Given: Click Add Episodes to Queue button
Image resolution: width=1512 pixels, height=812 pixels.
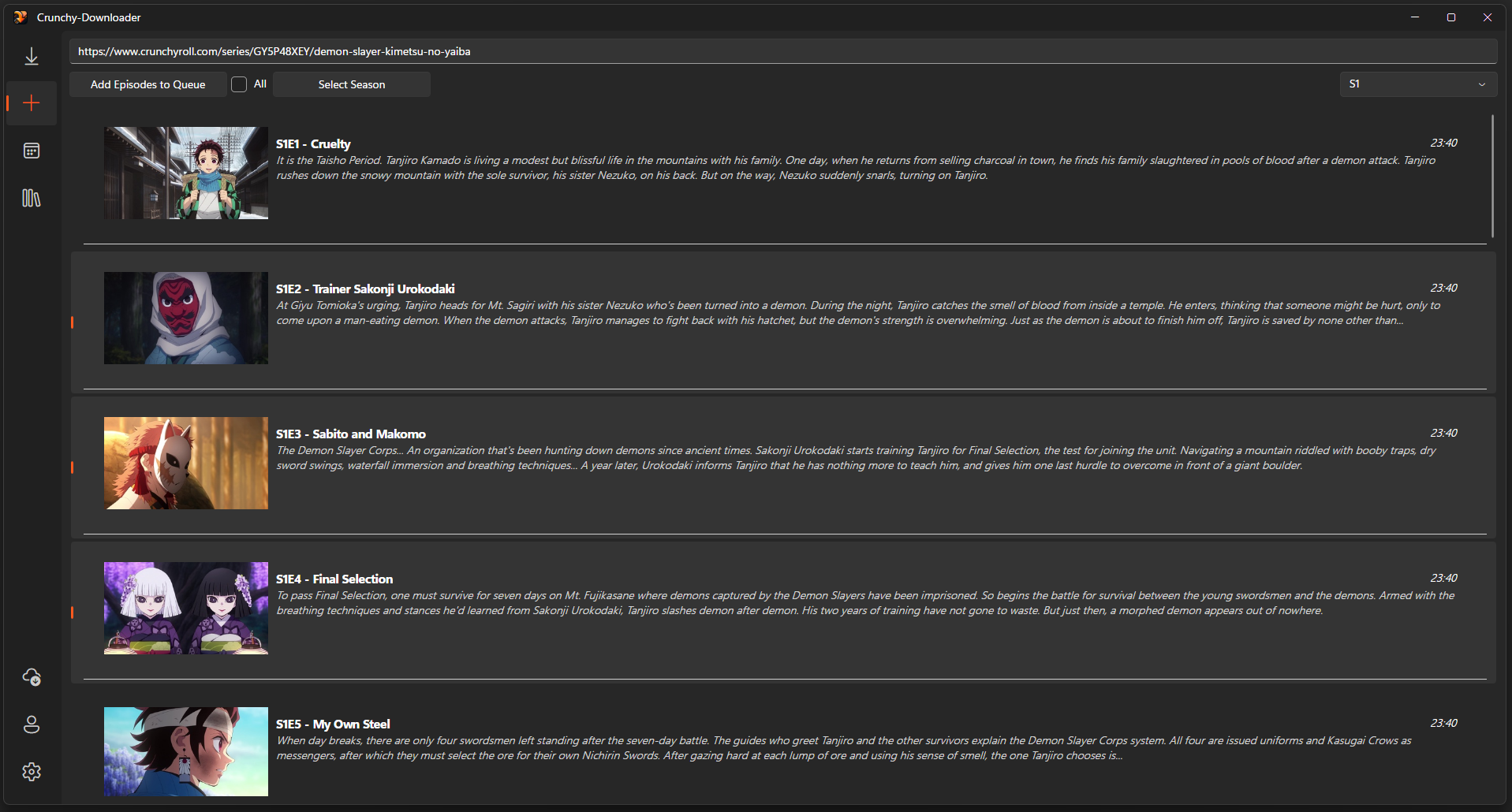Looking at the screenshot, I should point(147,84).
